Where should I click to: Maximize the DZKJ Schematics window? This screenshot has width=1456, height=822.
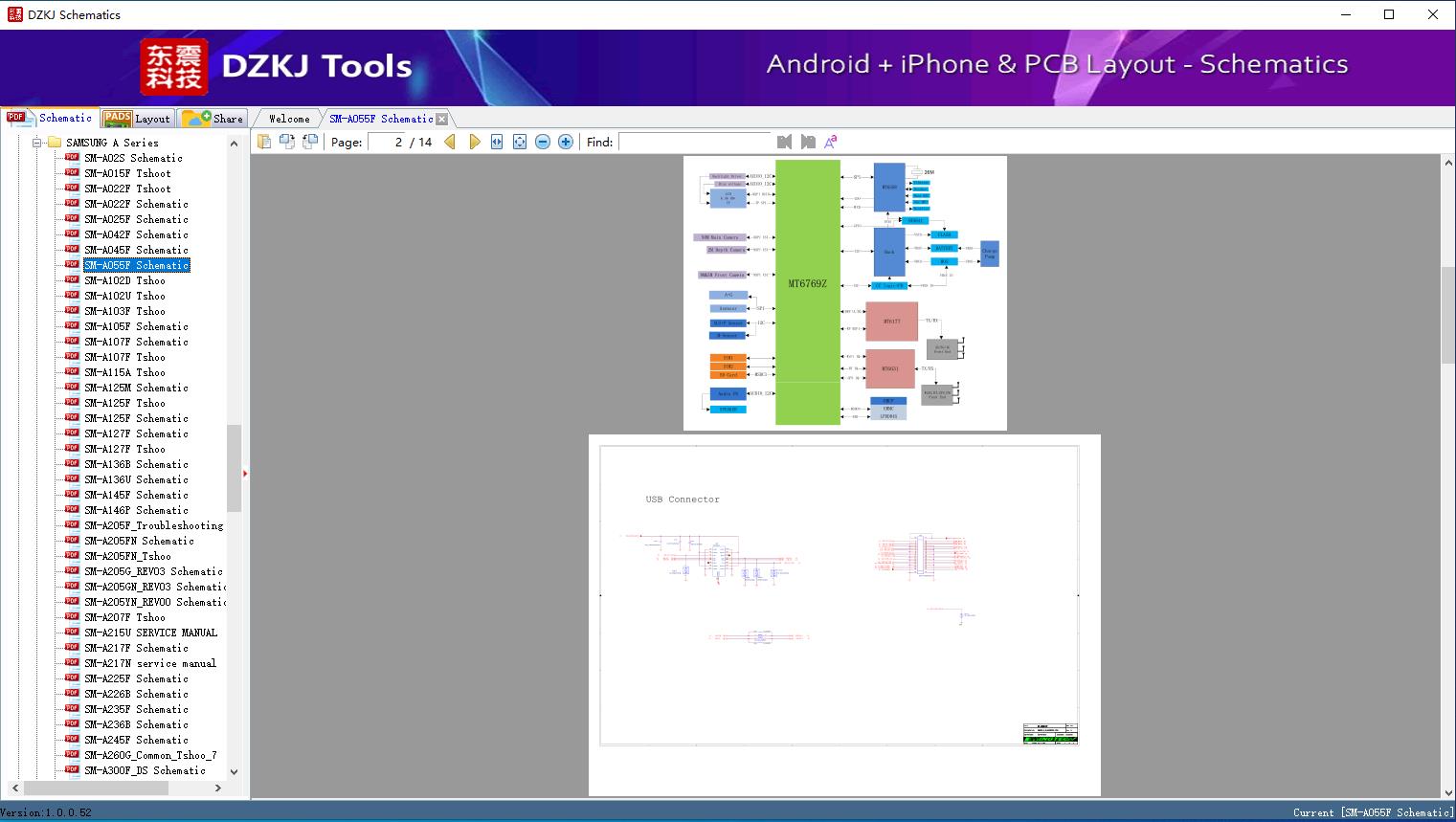pos(1389,14)
